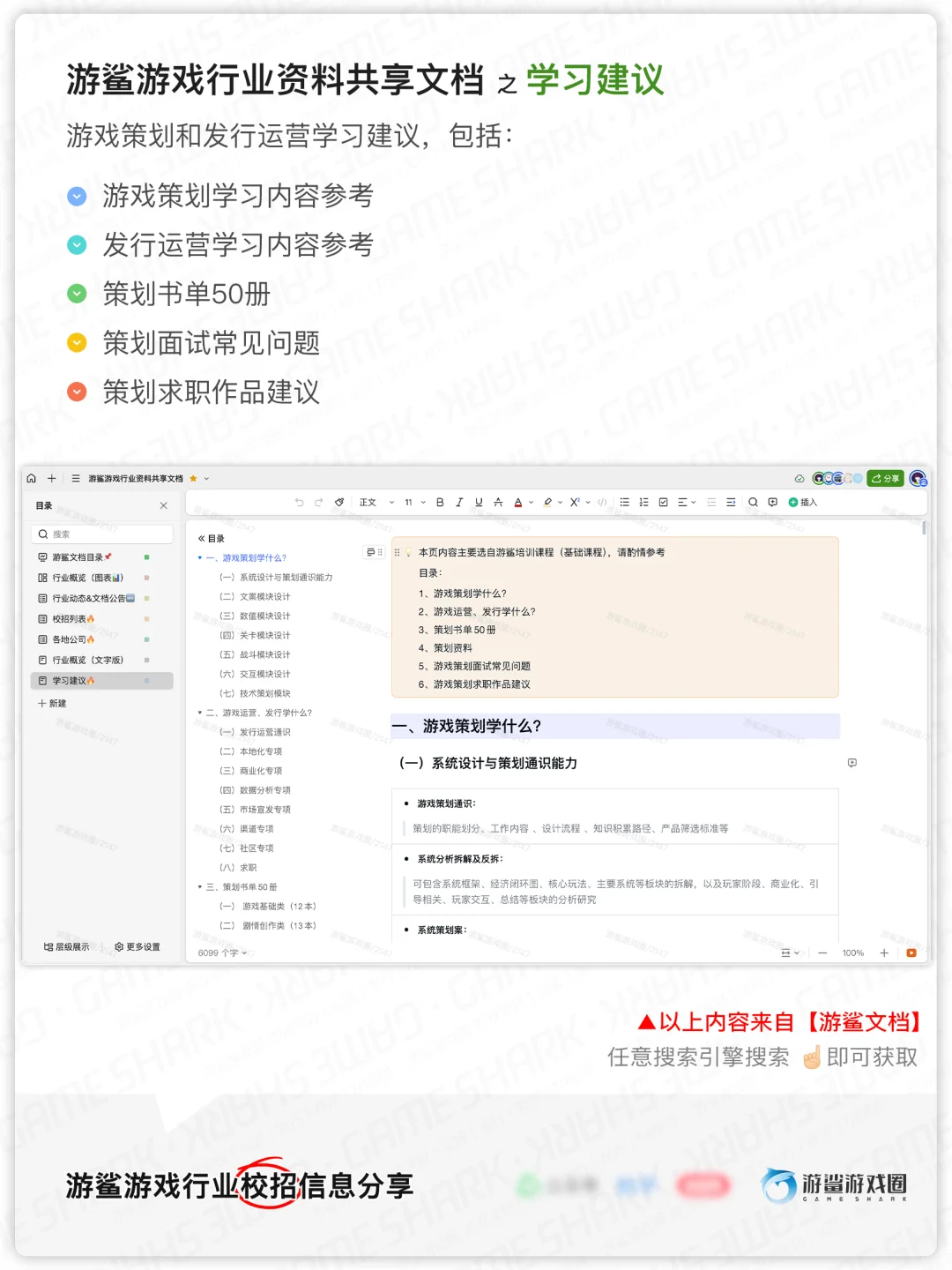Image resolution: width=952 pixels, height=1270 pixels.
Task: Toggle 层级展示 at the sidebar bottom
Action: click(x=66, y=945)
